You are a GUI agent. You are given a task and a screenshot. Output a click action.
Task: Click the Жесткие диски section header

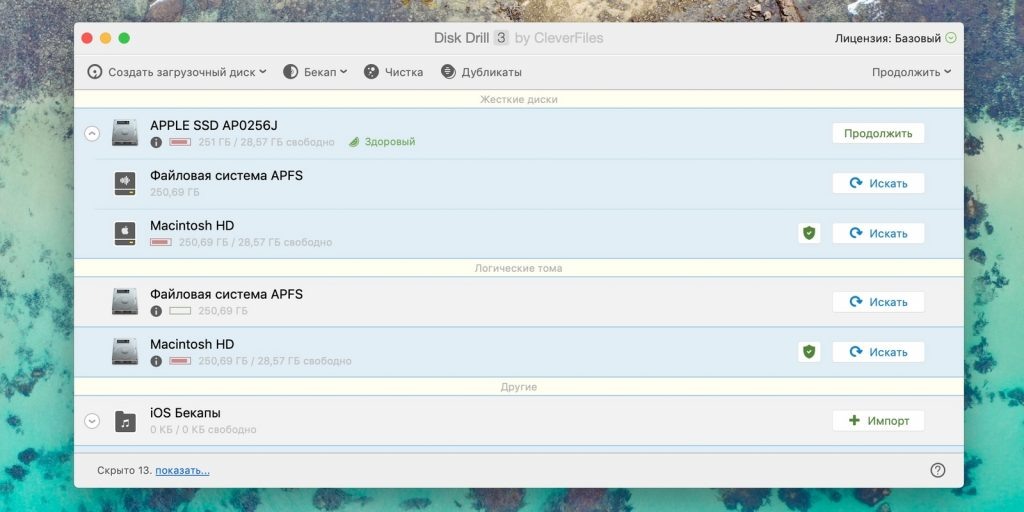pyautogui.click(x=519, y=99)
